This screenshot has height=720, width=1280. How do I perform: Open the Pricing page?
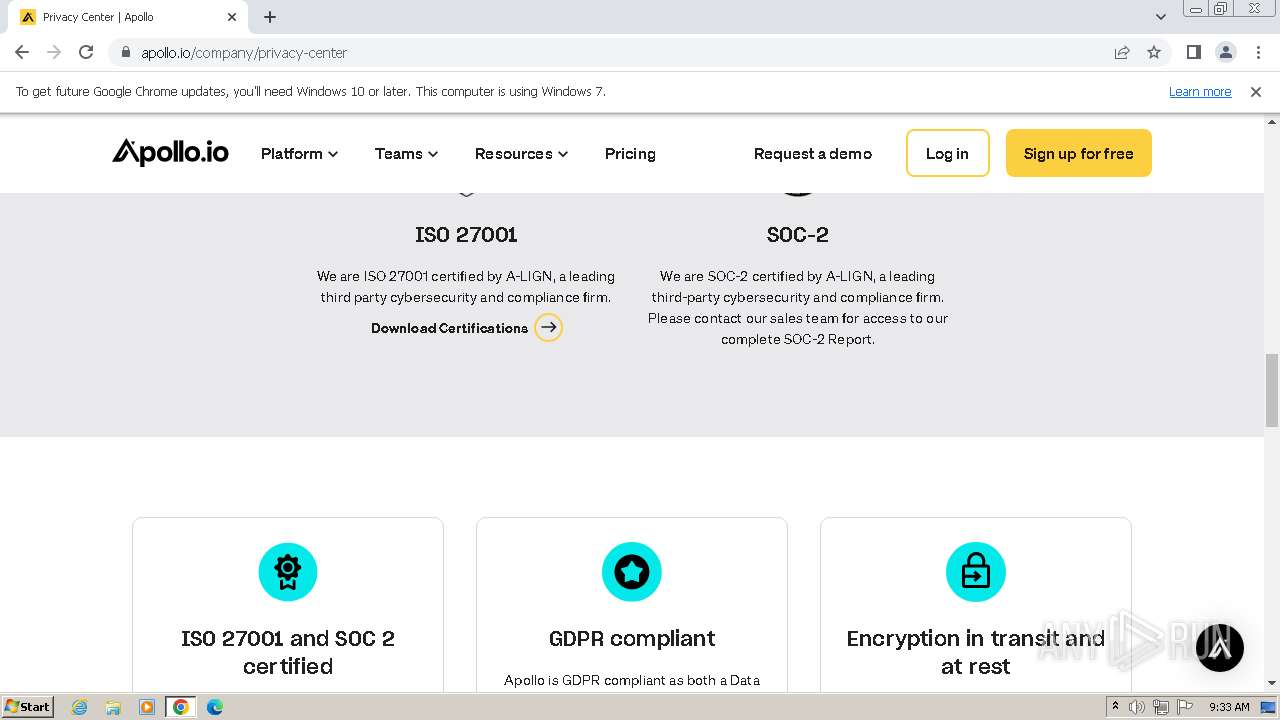click(x=630, y=153)
